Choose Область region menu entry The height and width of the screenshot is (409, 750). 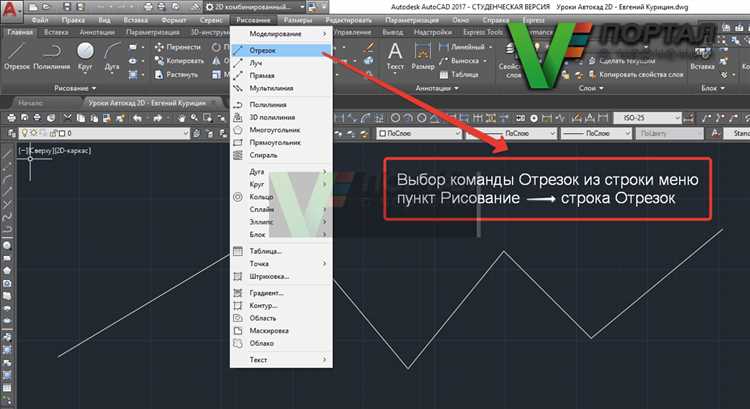click(x=281, y=318)
